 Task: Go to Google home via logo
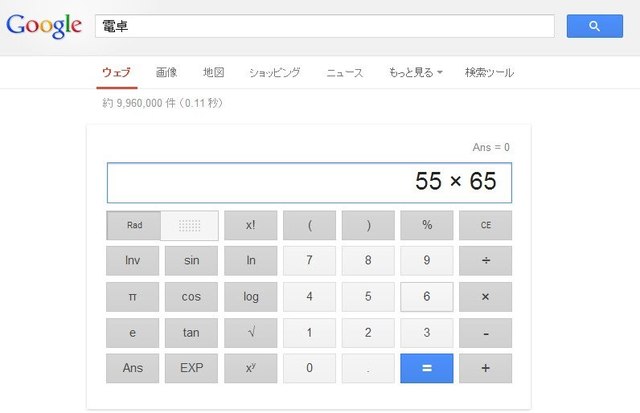(43, 27)
